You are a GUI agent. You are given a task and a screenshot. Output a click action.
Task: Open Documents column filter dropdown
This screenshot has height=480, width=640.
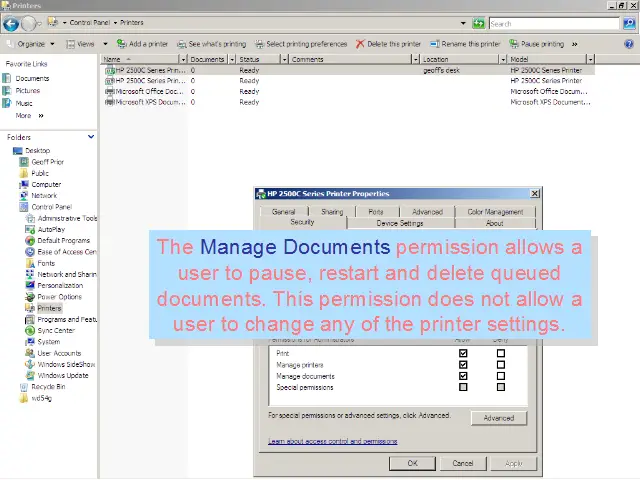pos(232,60)
